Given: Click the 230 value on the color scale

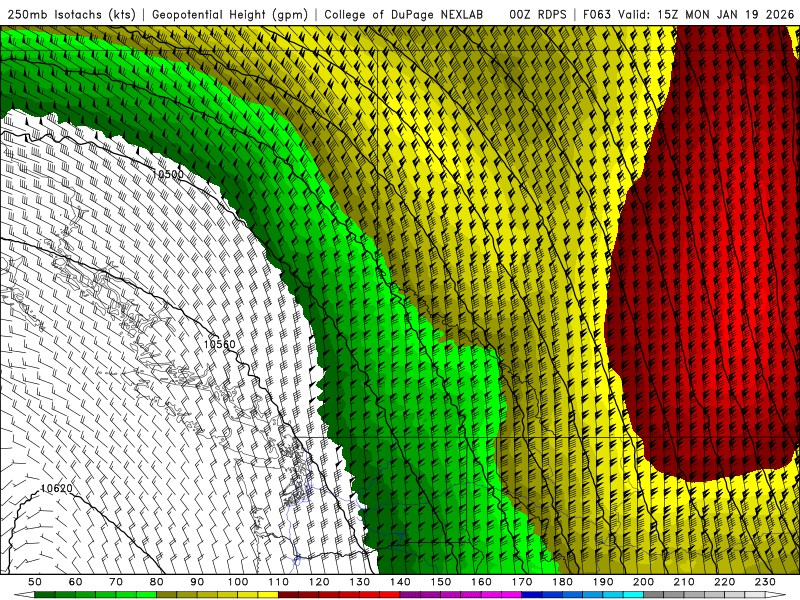Looking at the screenshot, I should point(765,582).
